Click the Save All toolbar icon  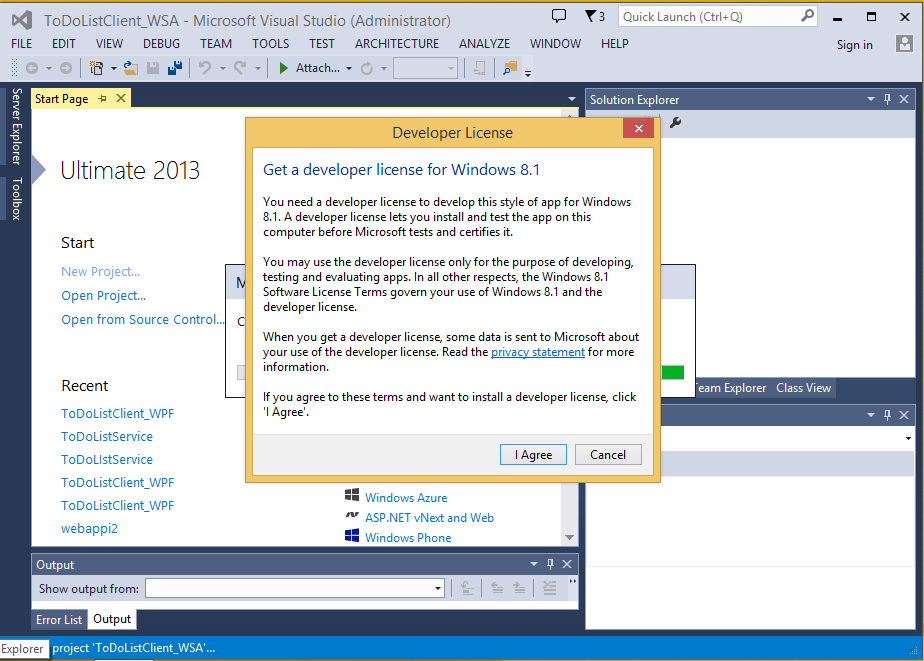click(174, 68)
